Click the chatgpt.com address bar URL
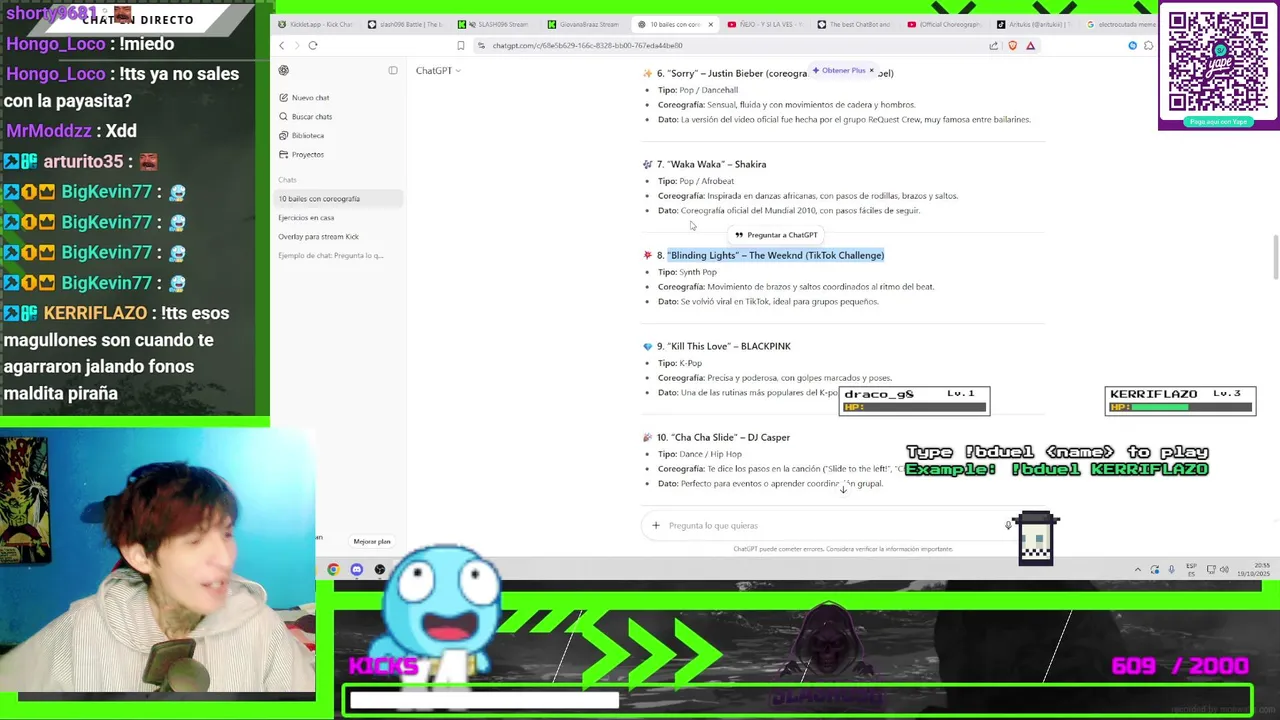This screenshot has width=1280, height=720. 587,46
